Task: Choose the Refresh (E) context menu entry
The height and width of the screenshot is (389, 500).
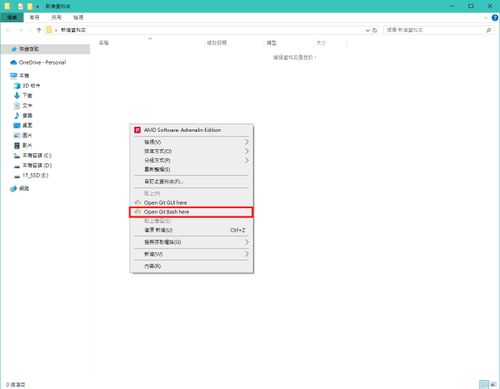Action: [191, 169]
